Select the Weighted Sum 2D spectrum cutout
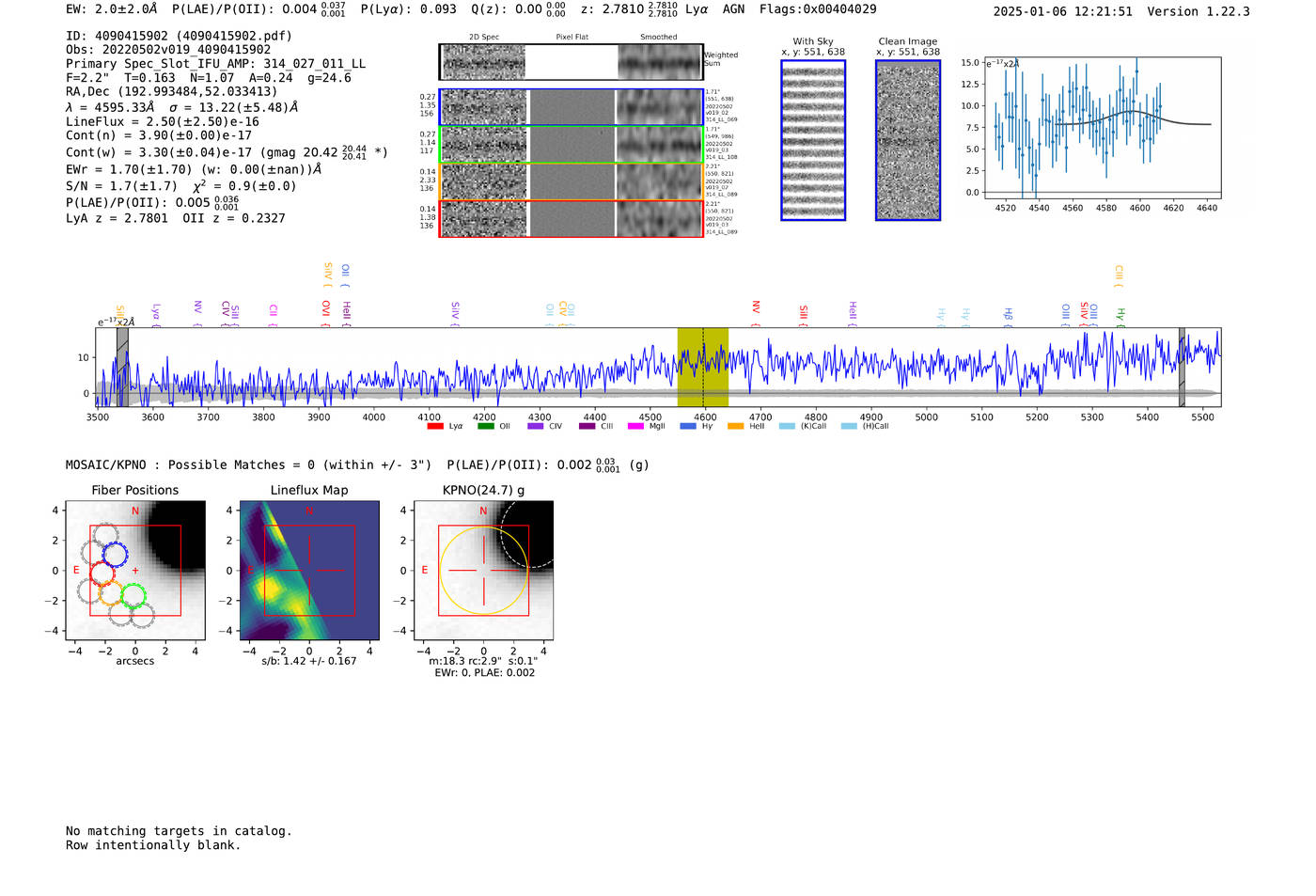 pos(571,62)
